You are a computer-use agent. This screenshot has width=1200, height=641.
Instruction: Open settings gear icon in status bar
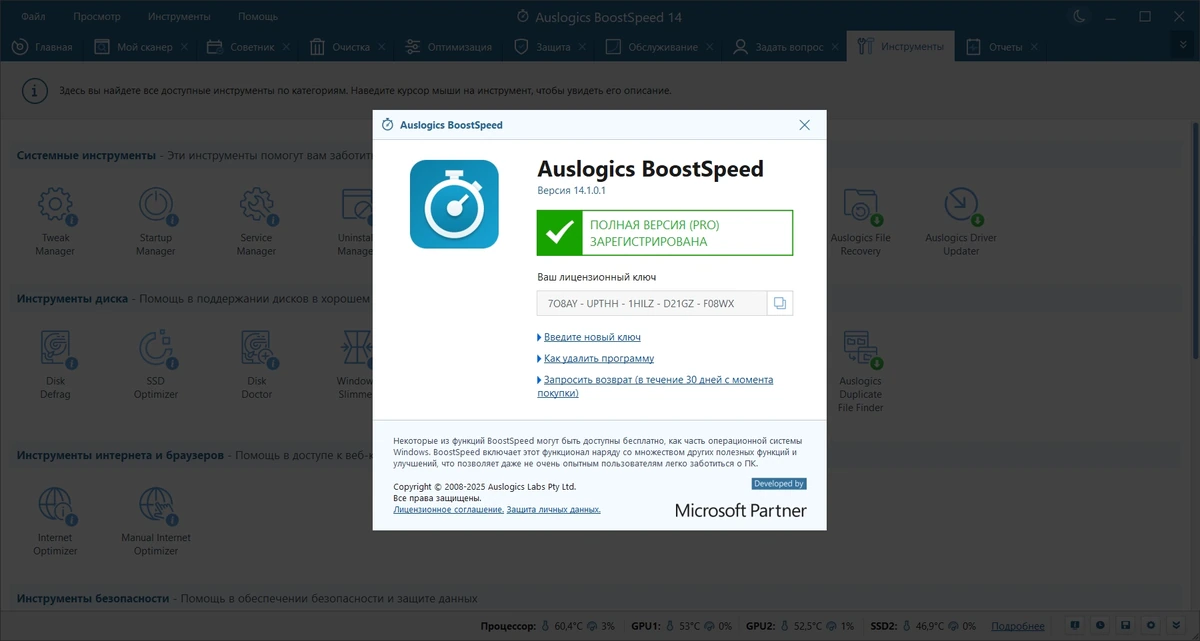pos(1152,625)
